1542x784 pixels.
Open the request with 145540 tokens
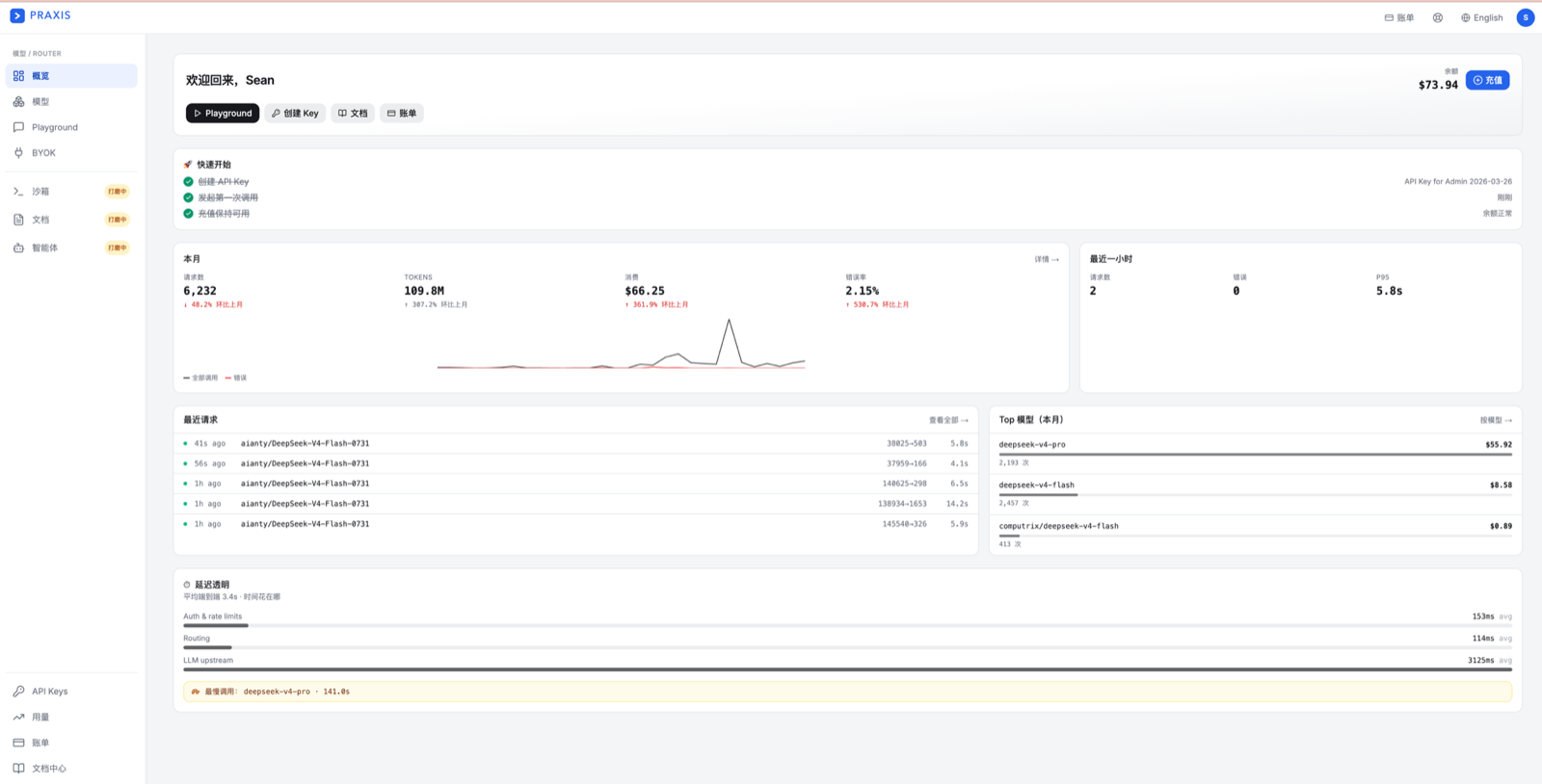(x=575, y=524)
